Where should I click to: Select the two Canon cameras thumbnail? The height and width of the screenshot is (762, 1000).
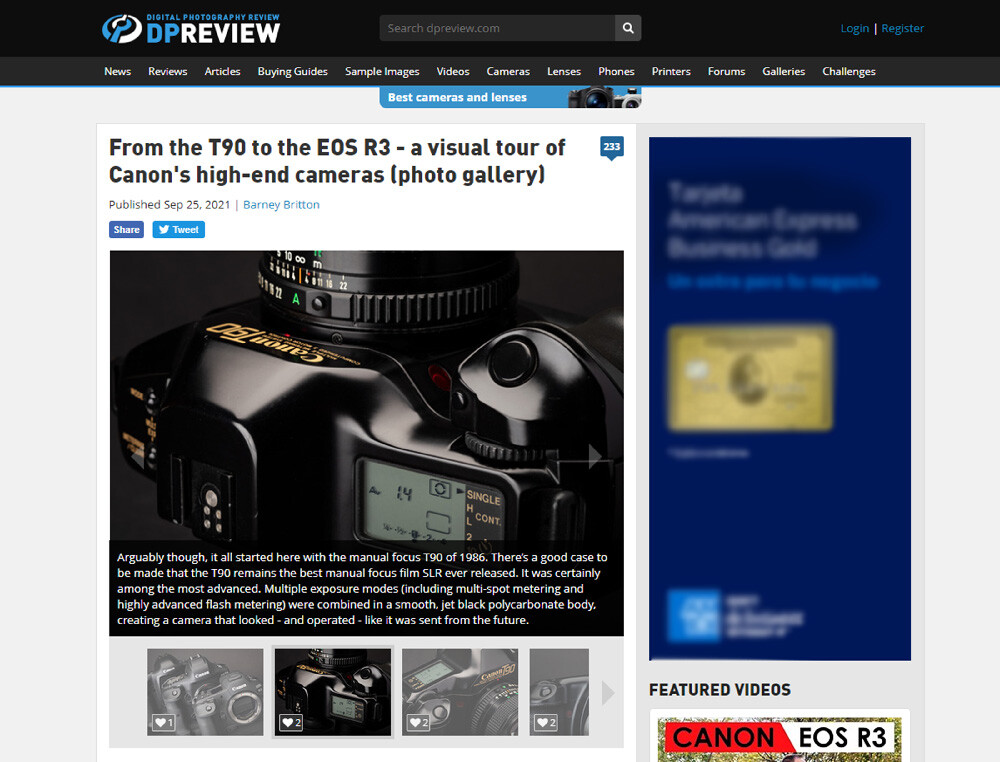[205, 691]
